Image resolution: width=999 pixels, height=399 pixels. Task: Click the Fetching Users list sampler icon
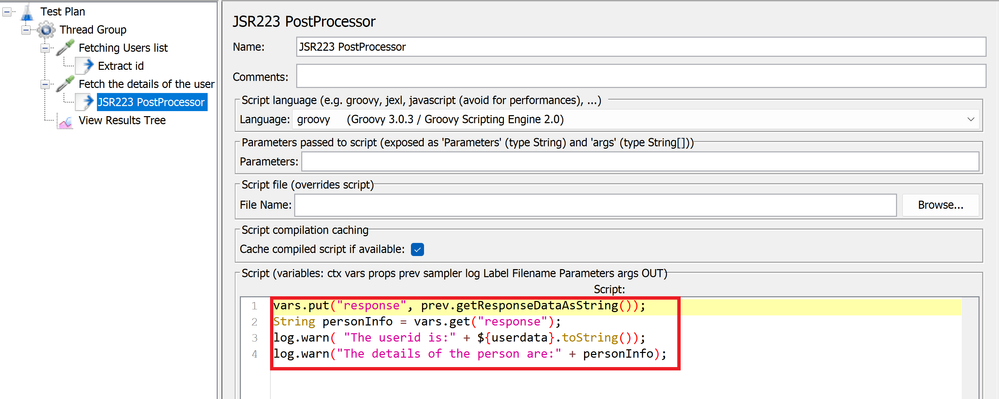click(x=66, y=48)
